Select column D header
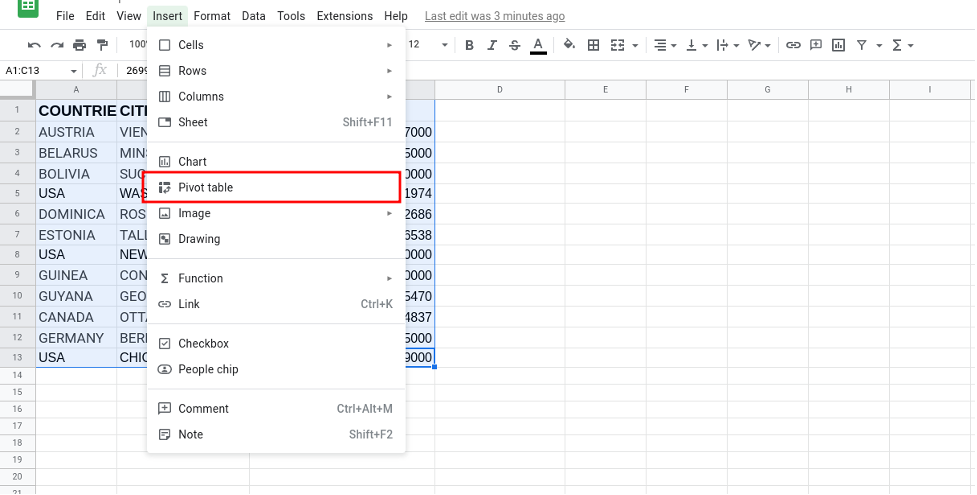This screenshot has height=495, width=977. tap(500, 90)
